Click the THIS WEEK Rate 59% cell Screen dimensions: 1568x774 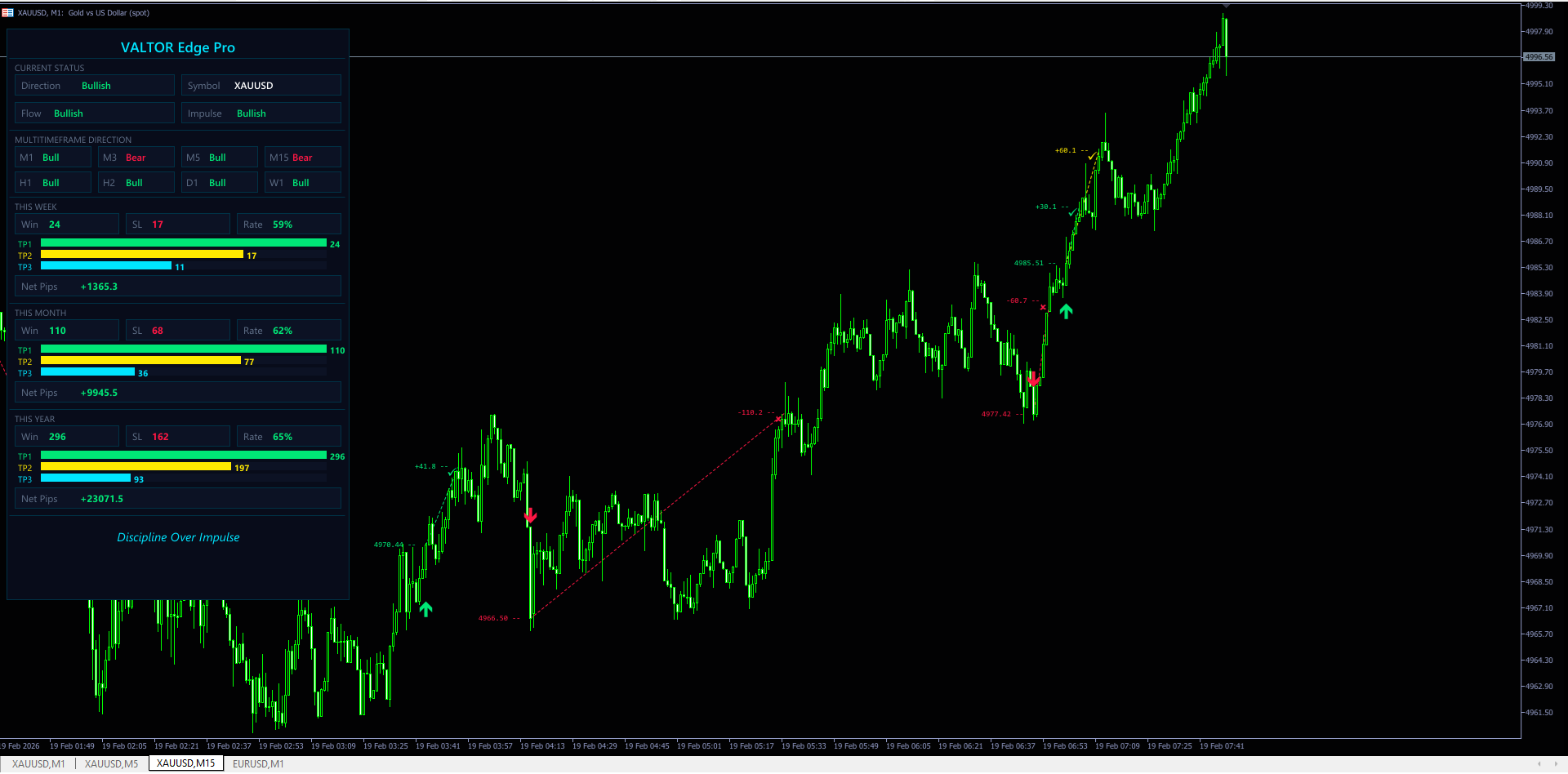289,225
